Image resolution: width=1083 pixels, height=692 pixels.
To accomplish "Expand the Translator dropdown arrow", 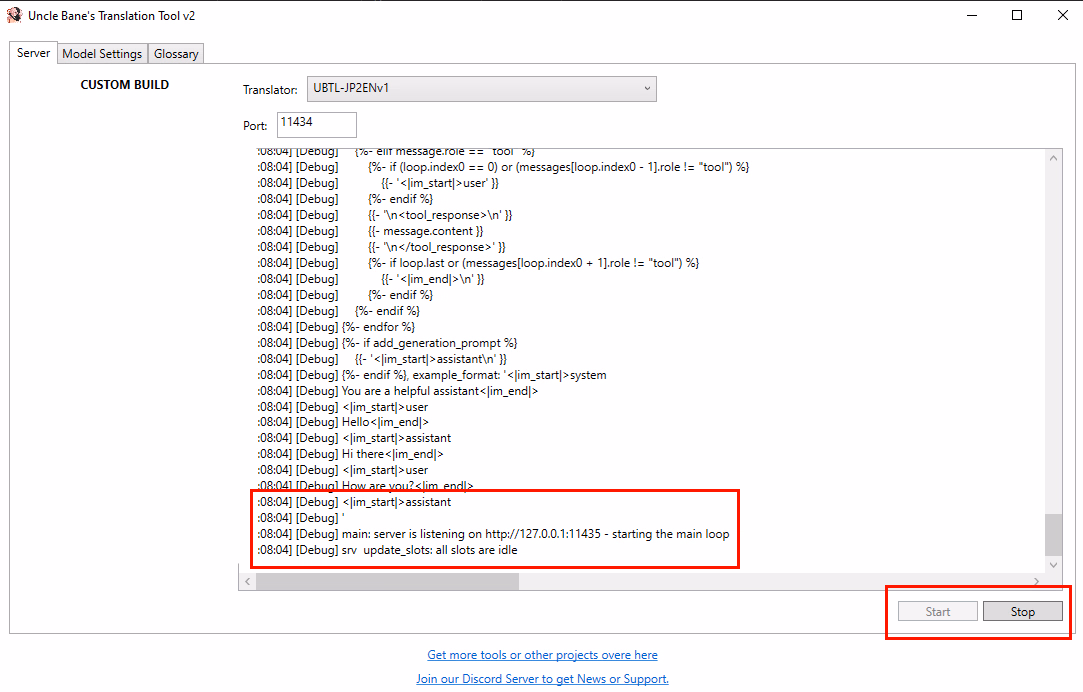I will click(647, 89).
